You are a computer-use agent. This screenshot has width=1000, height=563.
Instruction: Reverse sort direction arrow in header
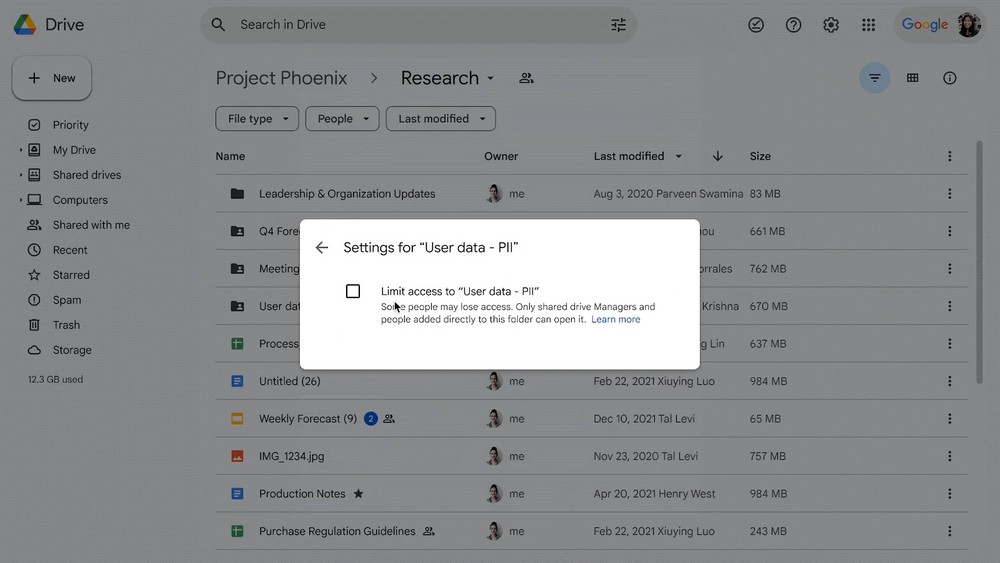coord(717,156)
